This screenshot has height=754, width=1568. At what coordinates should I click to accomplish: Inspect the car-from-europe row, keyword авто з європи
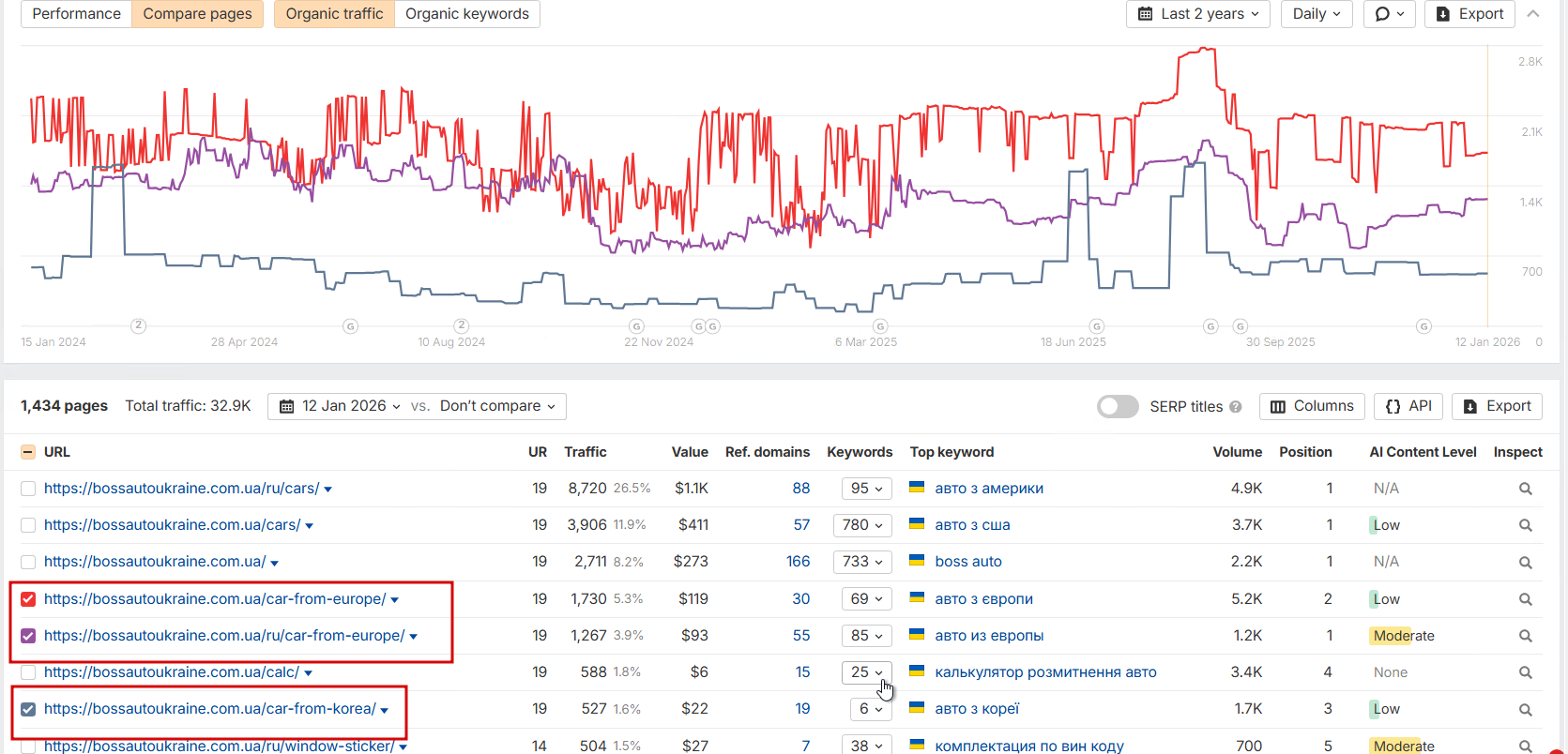coord(1525,599)
